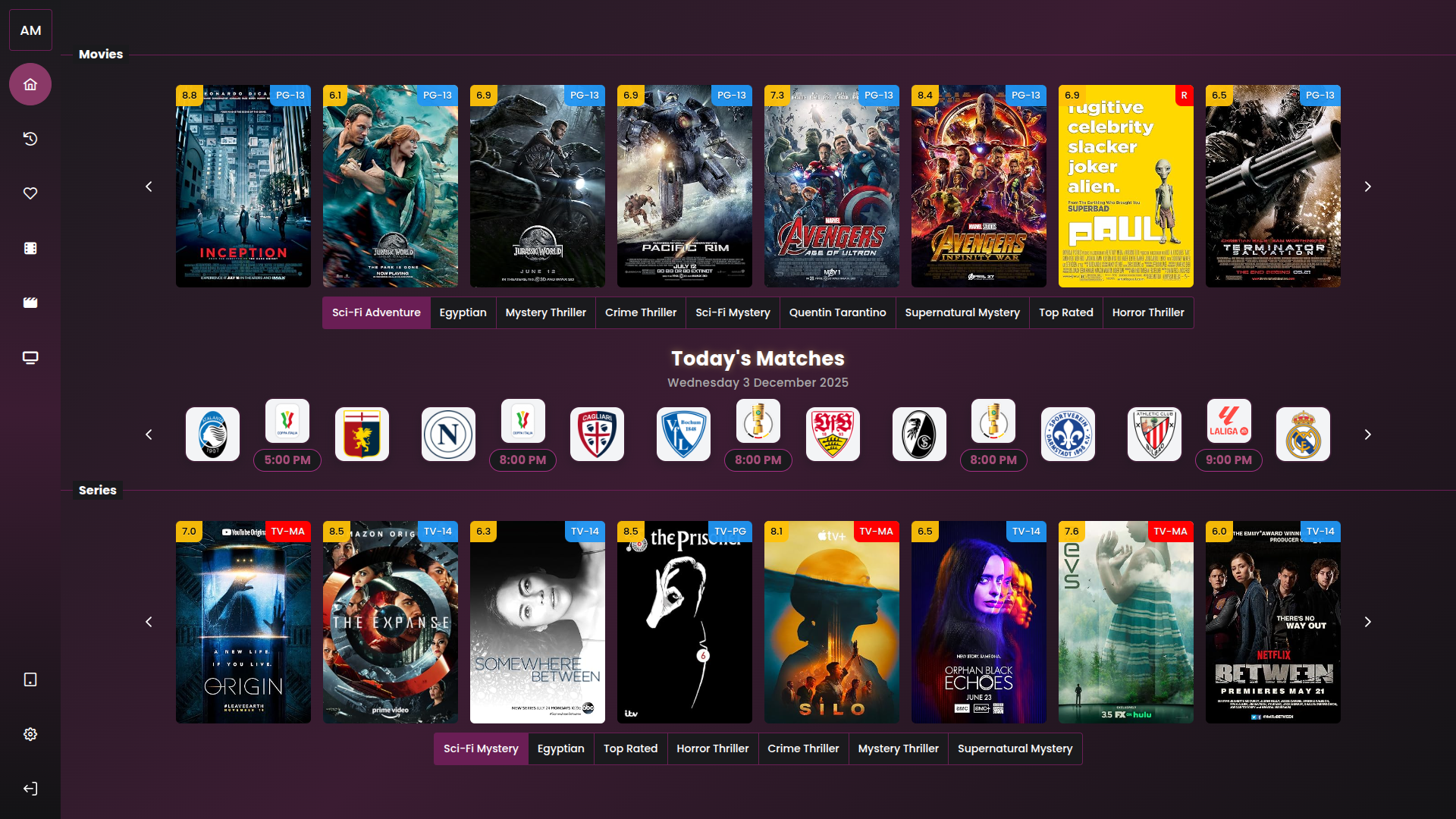The height and width of the screenshot is (819, 1456).
Task: Select the Supernatural Mystery series filter
Action: pyautogui.click(x=1015, y=748)
